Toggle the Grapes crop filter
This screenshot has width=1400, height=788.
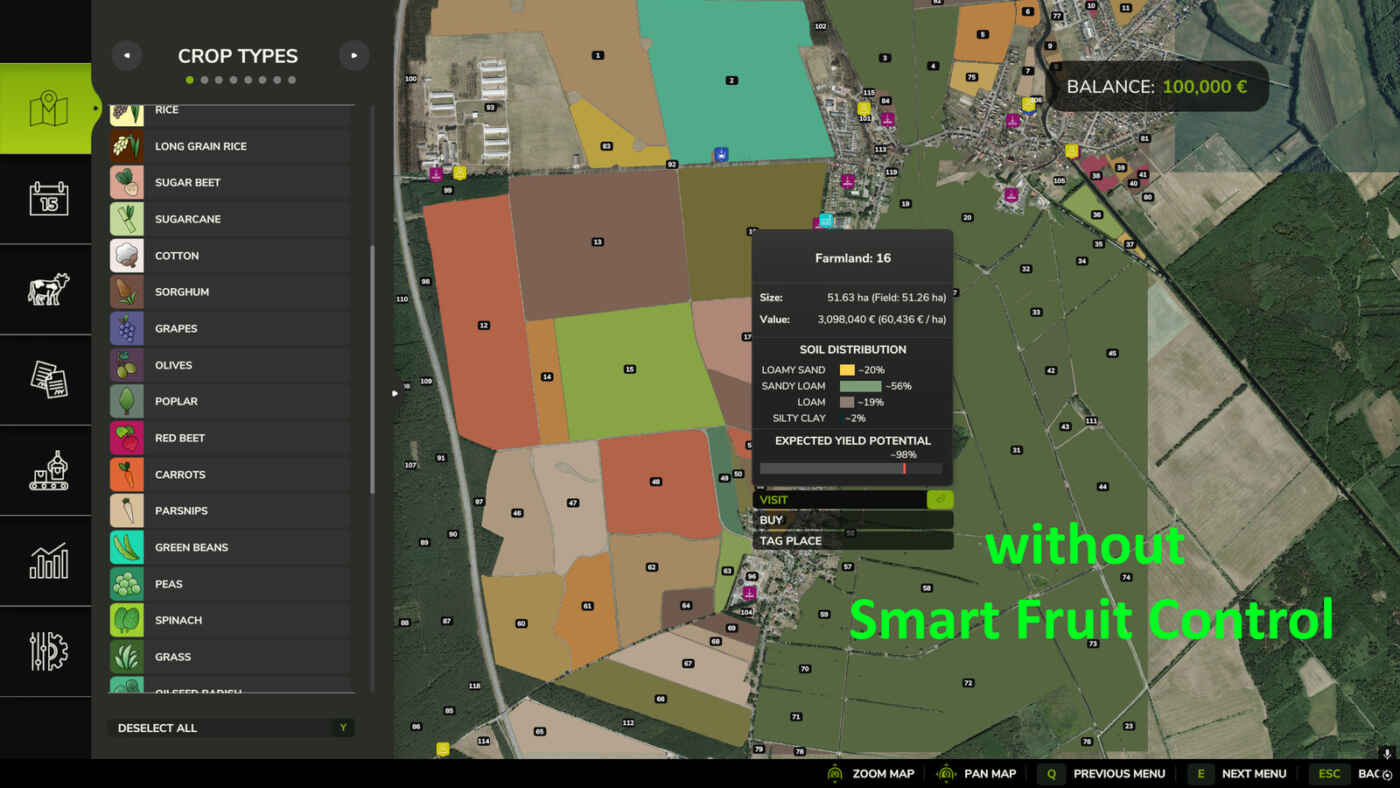pyautogui.click(x=231, y=329)
